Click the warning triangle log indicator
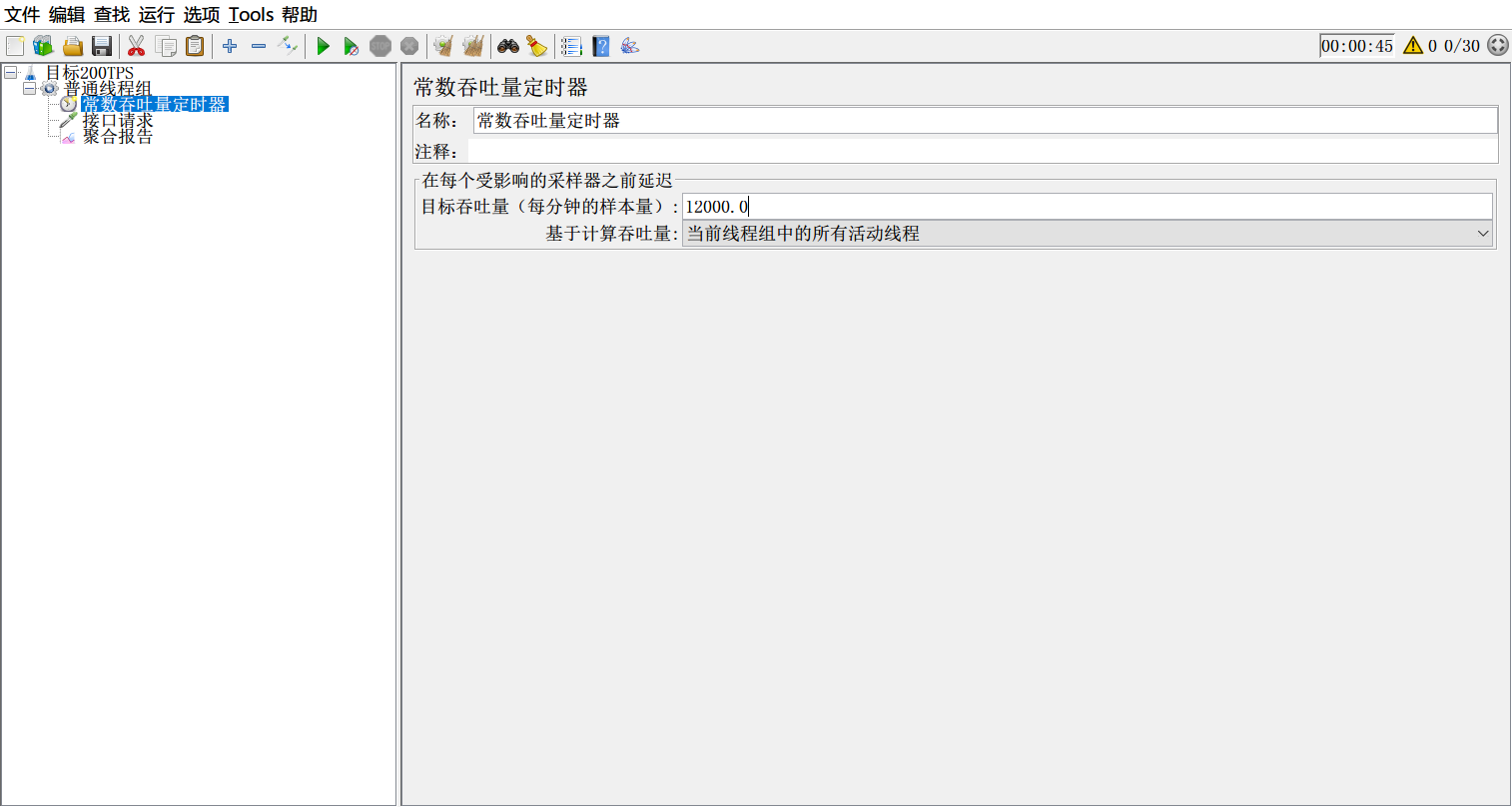The image size is (1512, 807). point(1412,46)
